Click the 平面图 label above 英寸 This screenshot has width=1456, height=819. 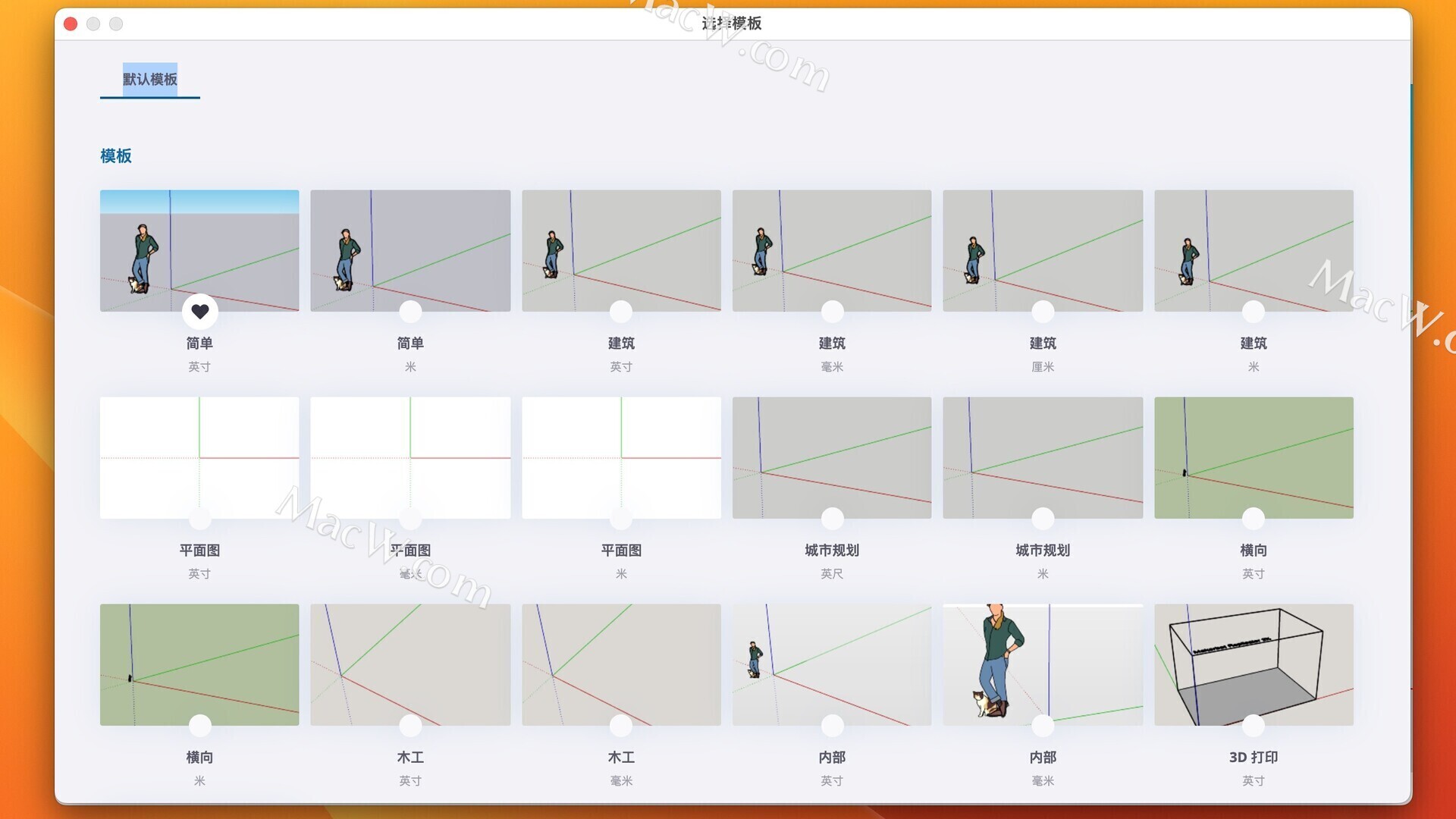click(x=199, y=550)
